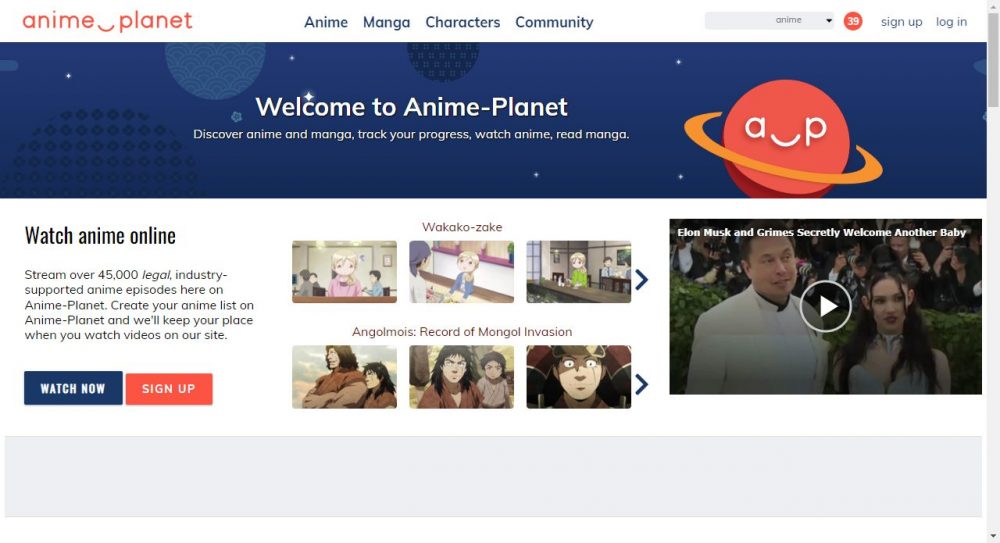This screenshot has height=543, width=1000.
Task: Open first Angolmois episode thumbnail
Action: (344, 376)
